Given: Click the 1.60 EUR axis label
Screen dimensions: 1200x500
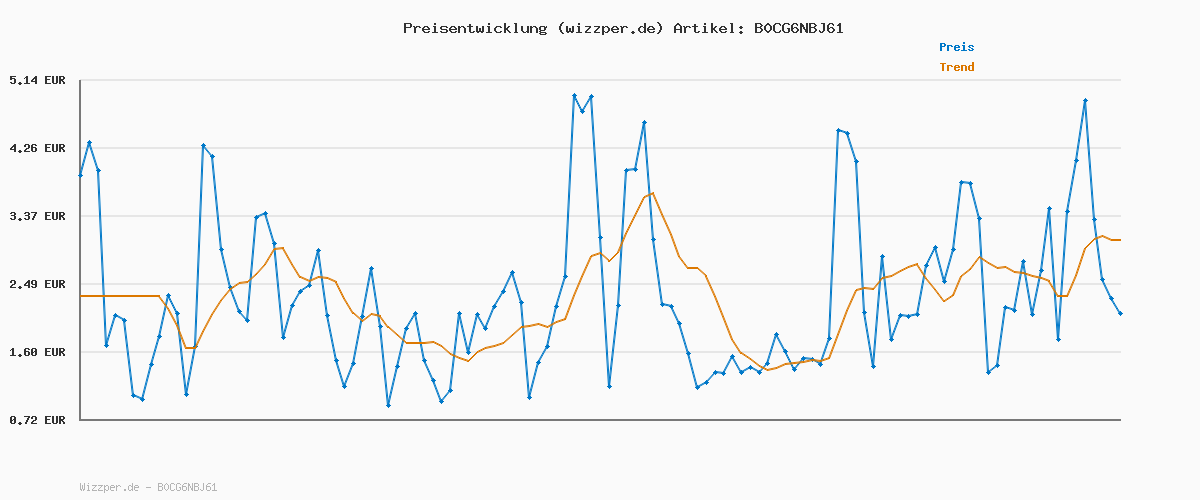Looking at the screenshot, I should pos(37,352).
